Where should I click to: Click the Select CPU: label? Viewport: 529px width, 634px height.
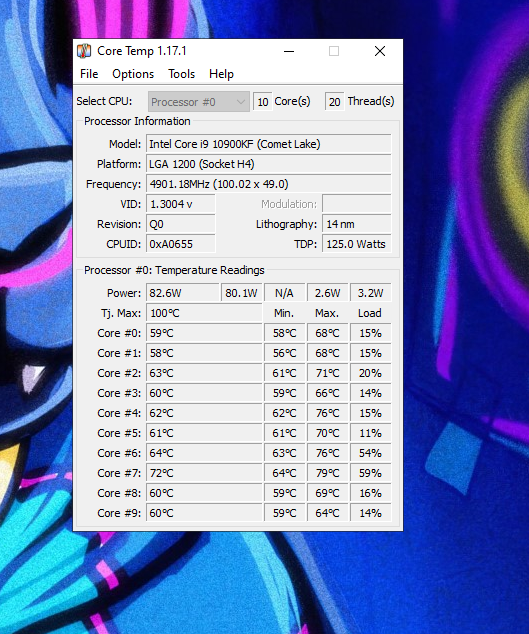[104, 101]
